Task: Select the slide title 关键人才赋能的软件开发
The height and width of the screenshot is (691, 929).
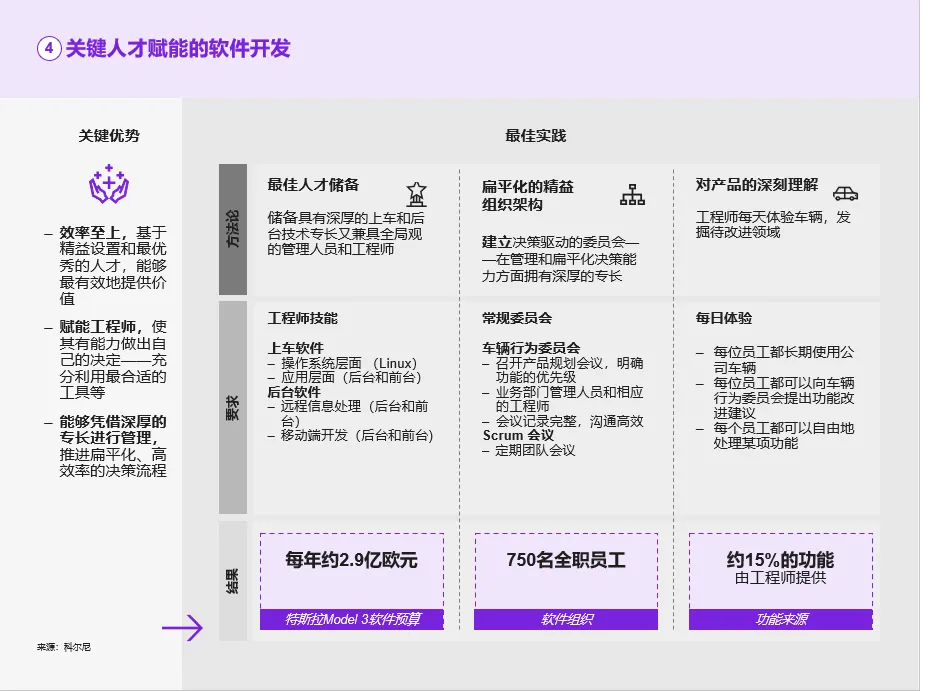Action: pos(178,49)
